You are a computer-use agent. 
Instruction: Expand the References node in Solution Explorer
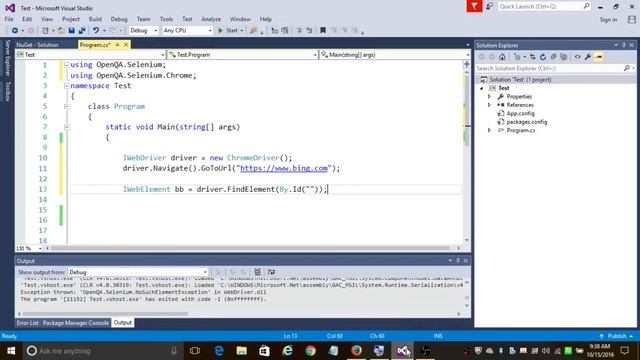[489, 105]
